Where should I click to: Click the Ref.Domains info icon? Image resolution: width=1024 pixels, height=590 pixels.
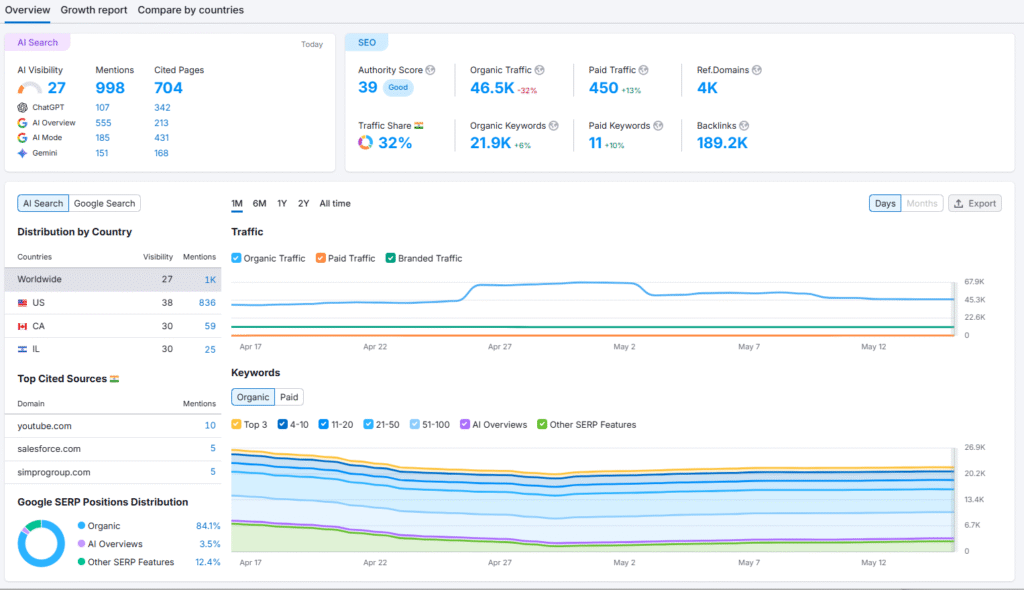coord(756,70)
